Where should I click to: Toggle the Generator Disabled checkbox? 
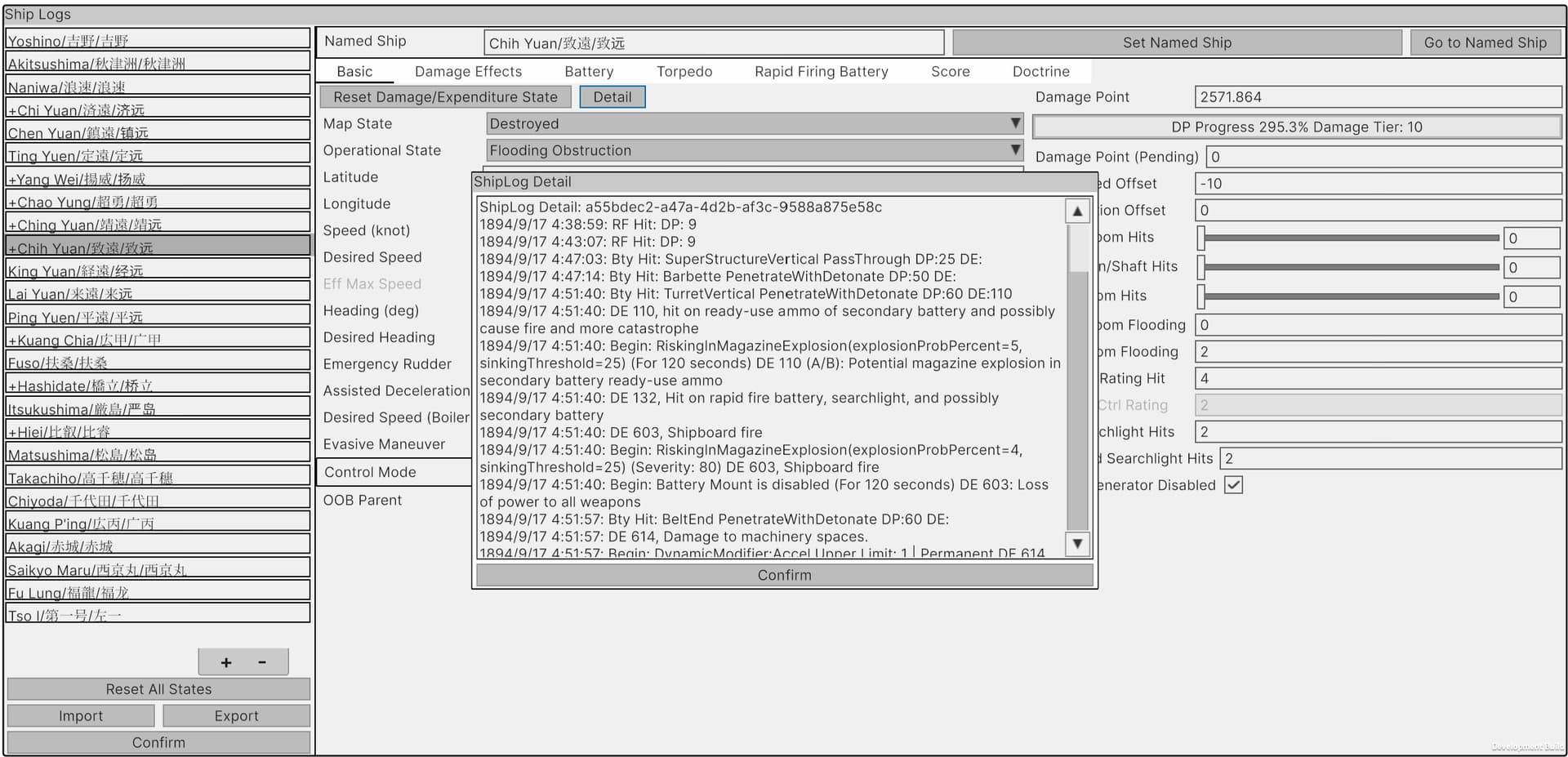coord(1233,485)
